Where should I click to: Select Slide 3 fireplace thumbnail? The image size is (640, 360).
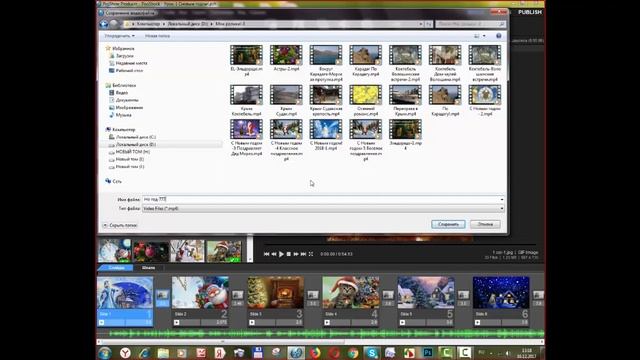(276, 293)
